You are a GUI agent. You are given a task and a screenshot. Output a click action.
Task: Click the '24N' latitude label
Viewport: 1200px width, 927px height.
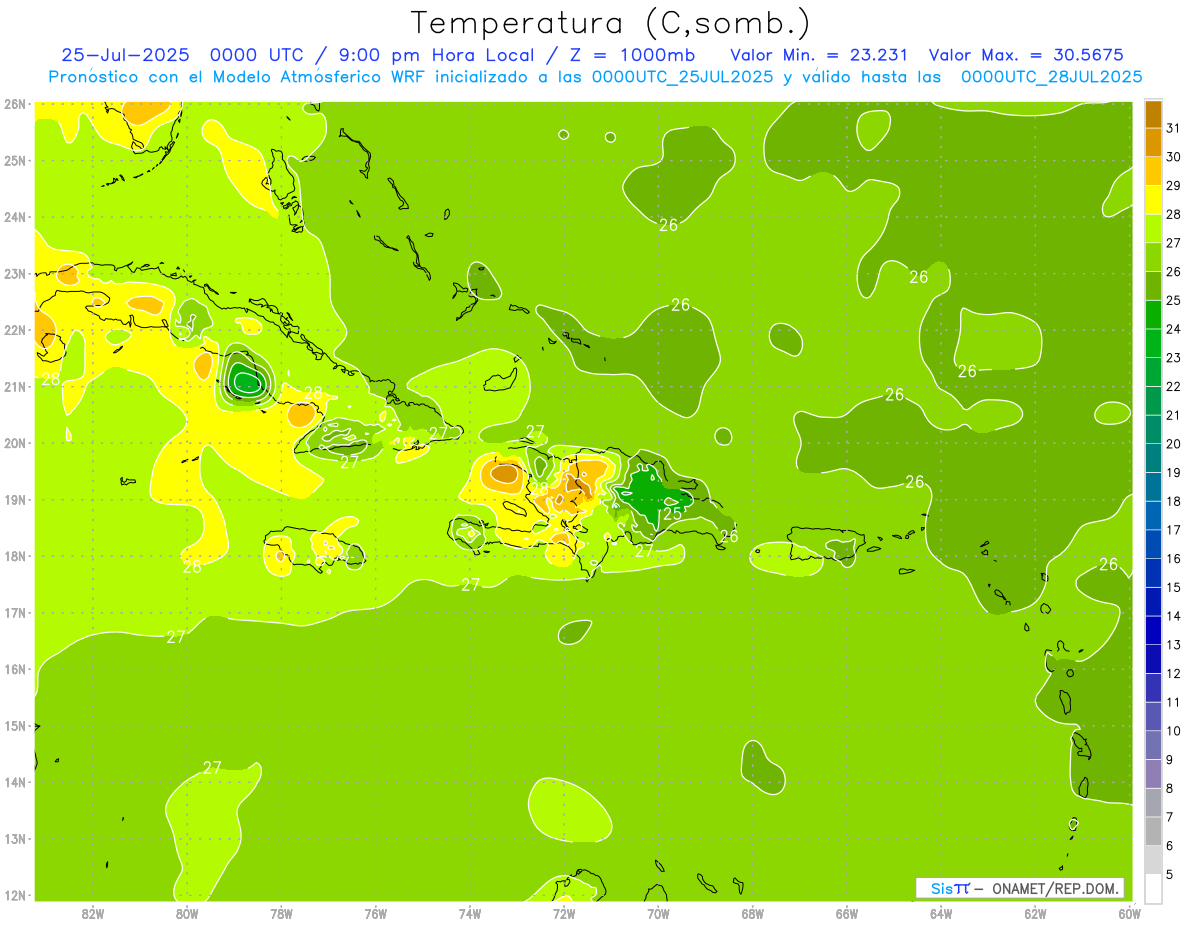[15, 217]
